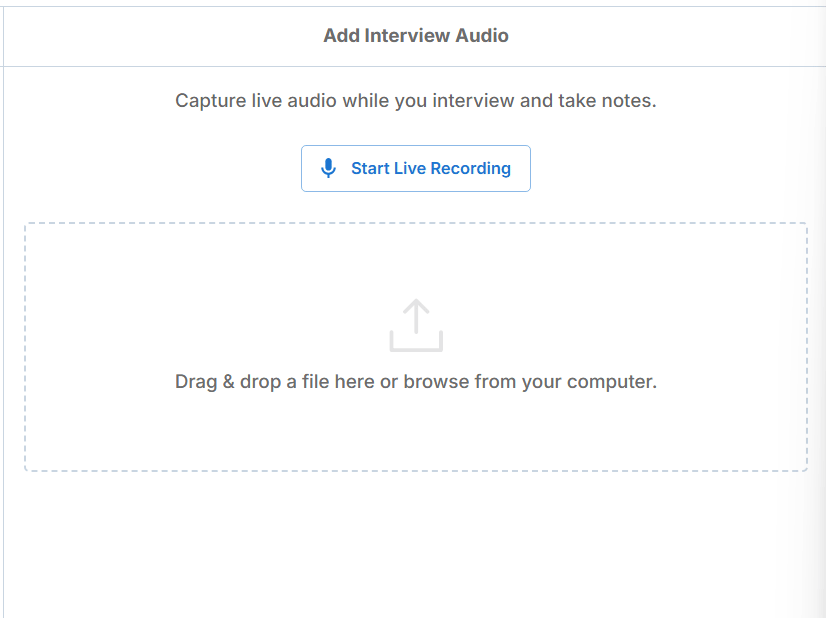
Task: Begin recording via the mic icon
Action: click(328, 168)
